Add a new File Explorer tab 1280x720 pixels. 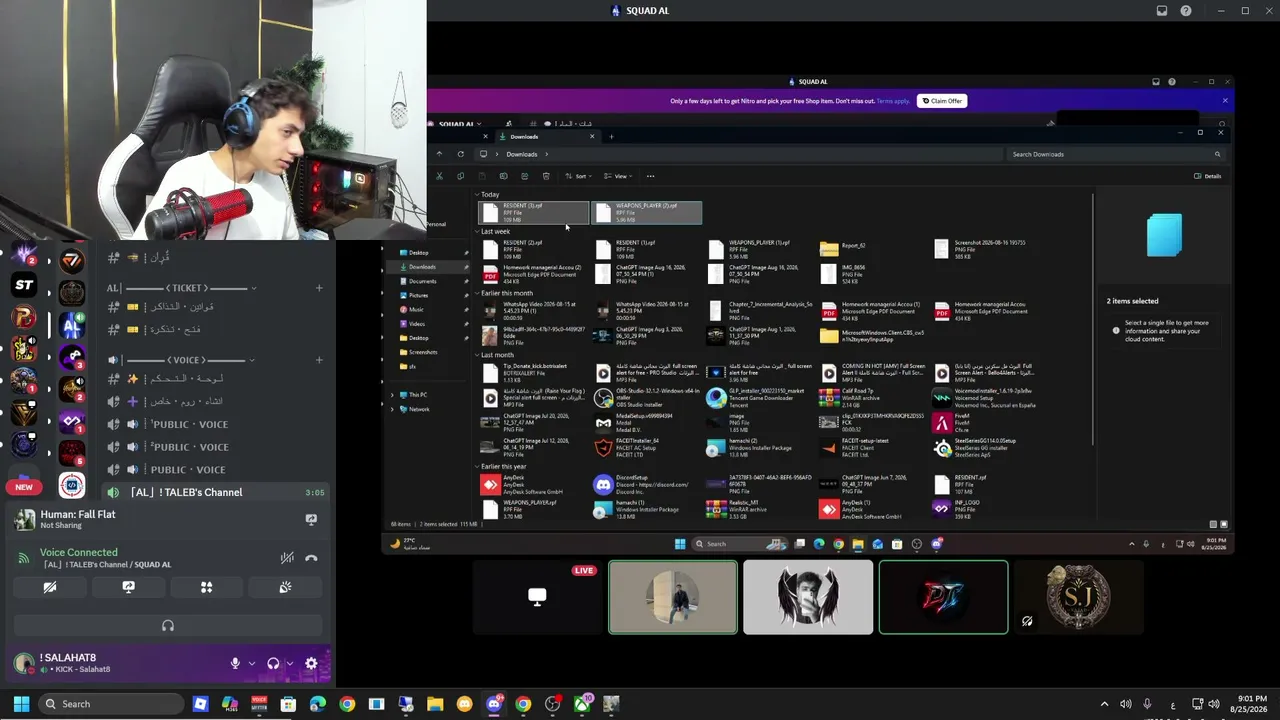tap(612, 136)
